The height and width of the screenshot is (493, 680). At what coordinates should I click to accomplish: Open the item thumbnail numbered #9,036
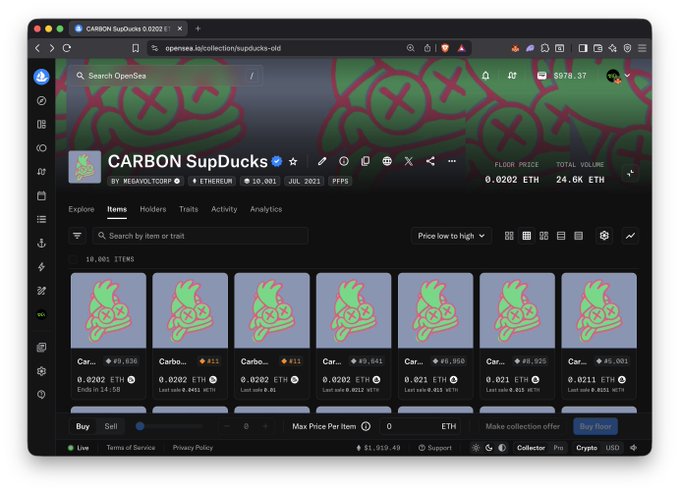(x=108, y=310)
